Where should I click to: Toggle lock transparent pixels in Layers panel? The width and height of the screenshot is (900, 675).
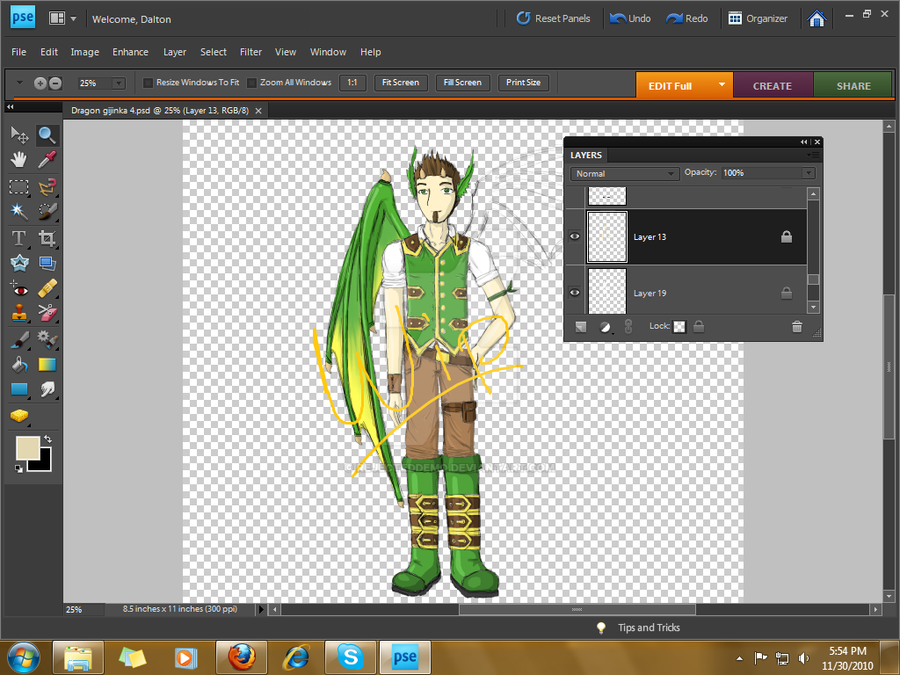679,327
